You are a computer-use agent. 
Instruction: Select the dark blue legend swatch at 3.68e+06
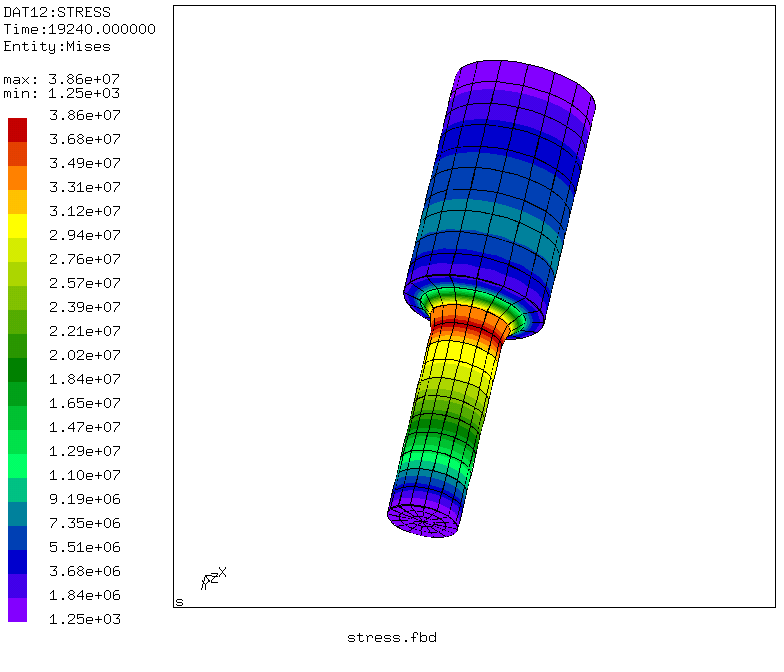coord(18,562)
